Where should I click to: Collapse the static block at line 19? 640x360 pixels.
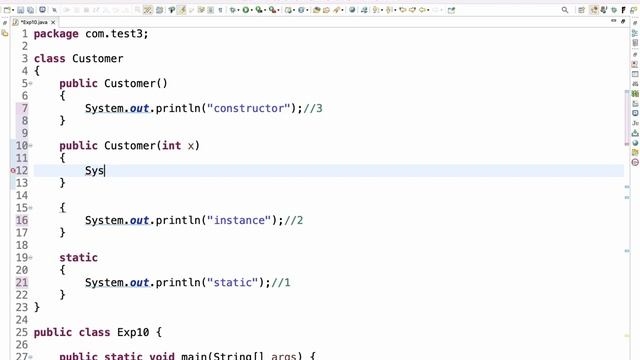(31, 258)
